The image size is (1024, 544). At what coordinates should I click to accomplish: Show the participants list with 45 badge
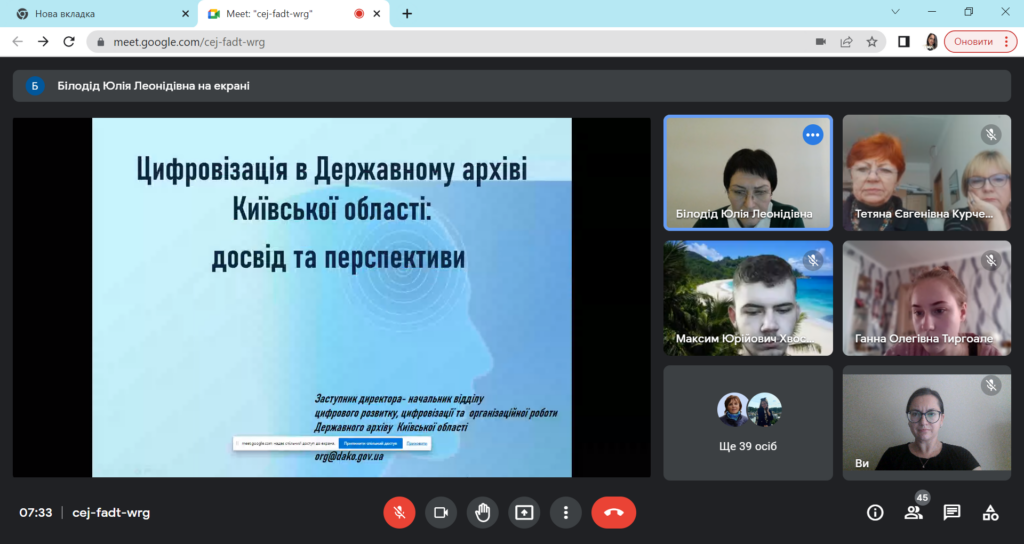click(x=913, y=512)
